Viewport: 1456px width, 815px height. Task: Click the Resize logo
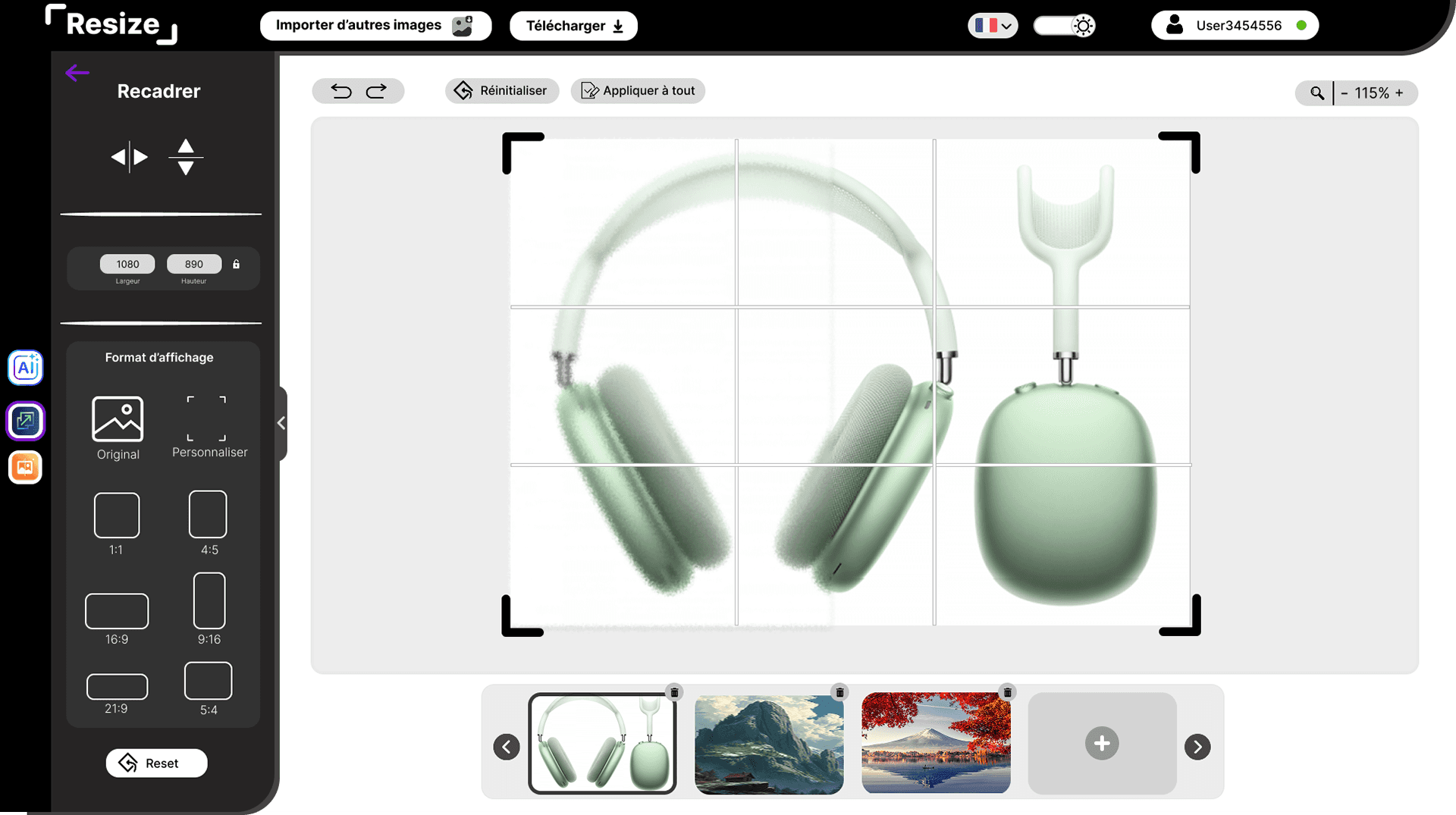(111, 24)
